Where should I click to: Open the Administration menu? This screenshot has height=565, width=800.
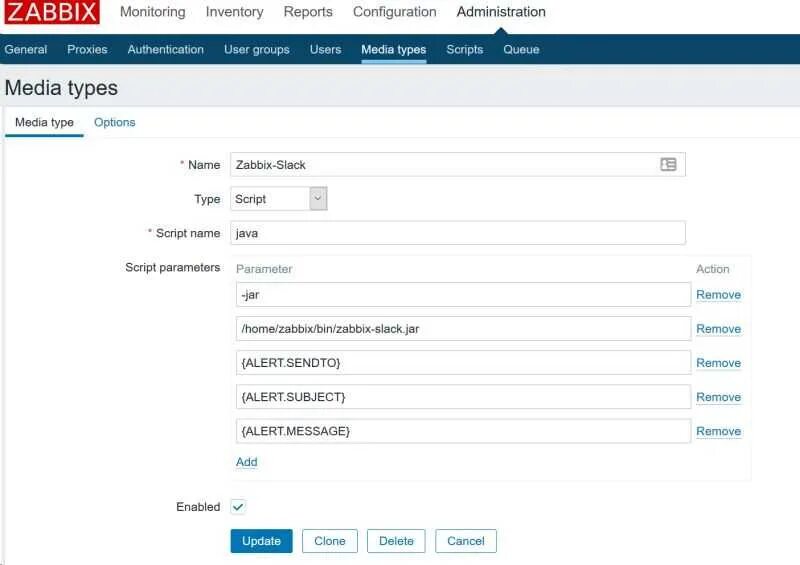[501, 12]
